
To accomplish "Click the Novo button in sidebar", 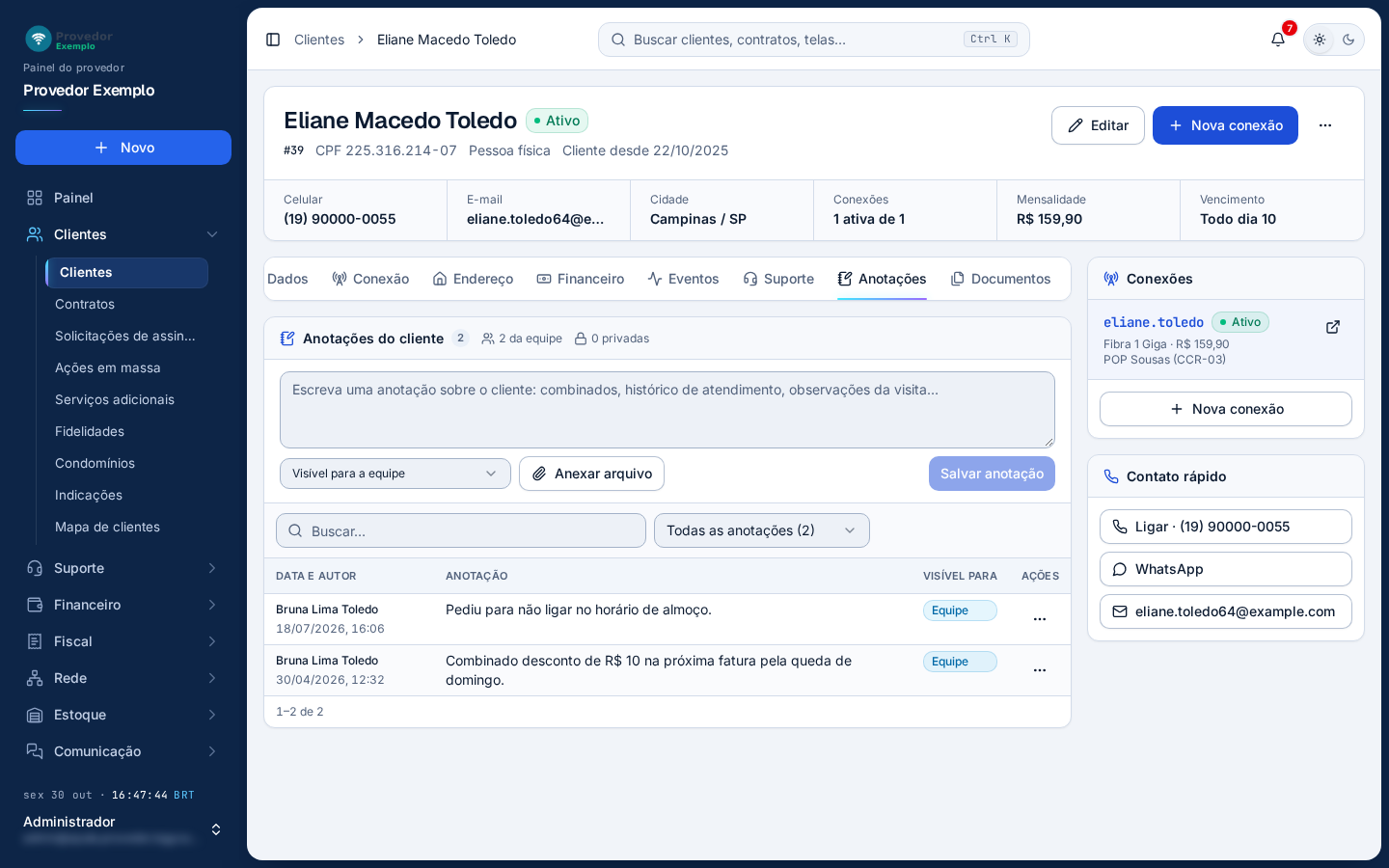I will pyautogui.click(x=123, y=148).
